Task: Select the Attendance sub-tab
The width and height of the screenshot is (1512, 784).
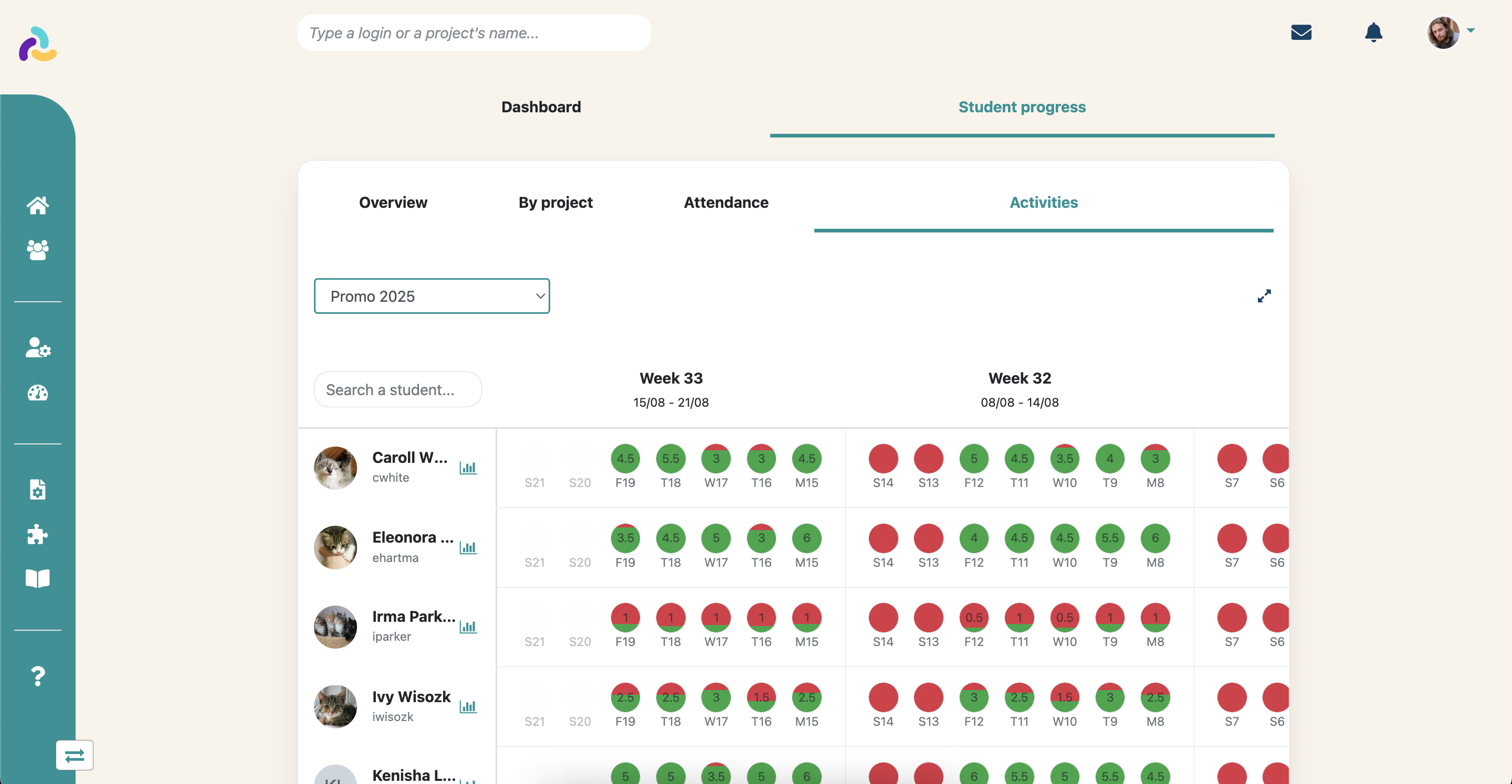Action: pos(726,203)
